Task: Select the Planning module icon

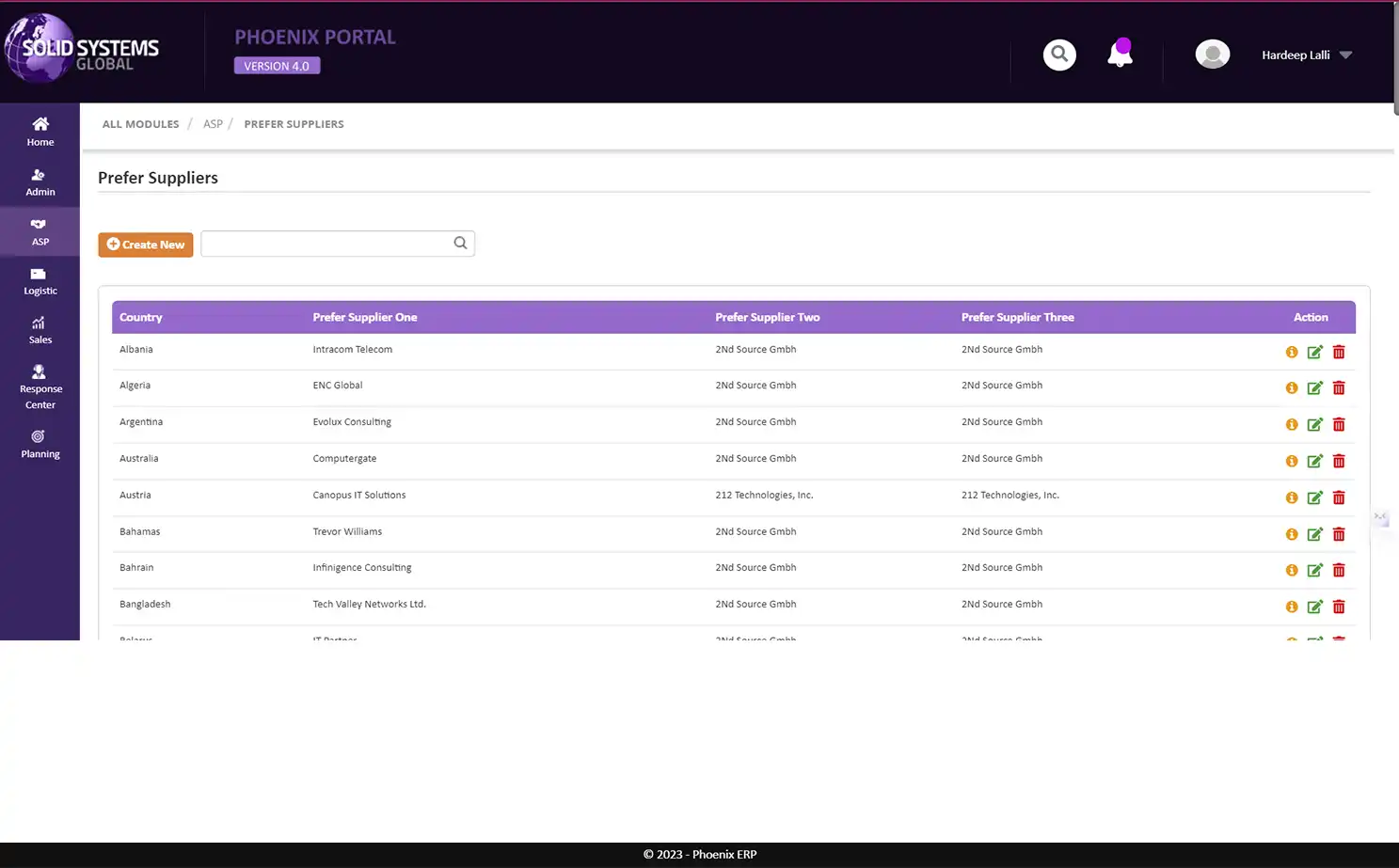Action: point(40,444)
